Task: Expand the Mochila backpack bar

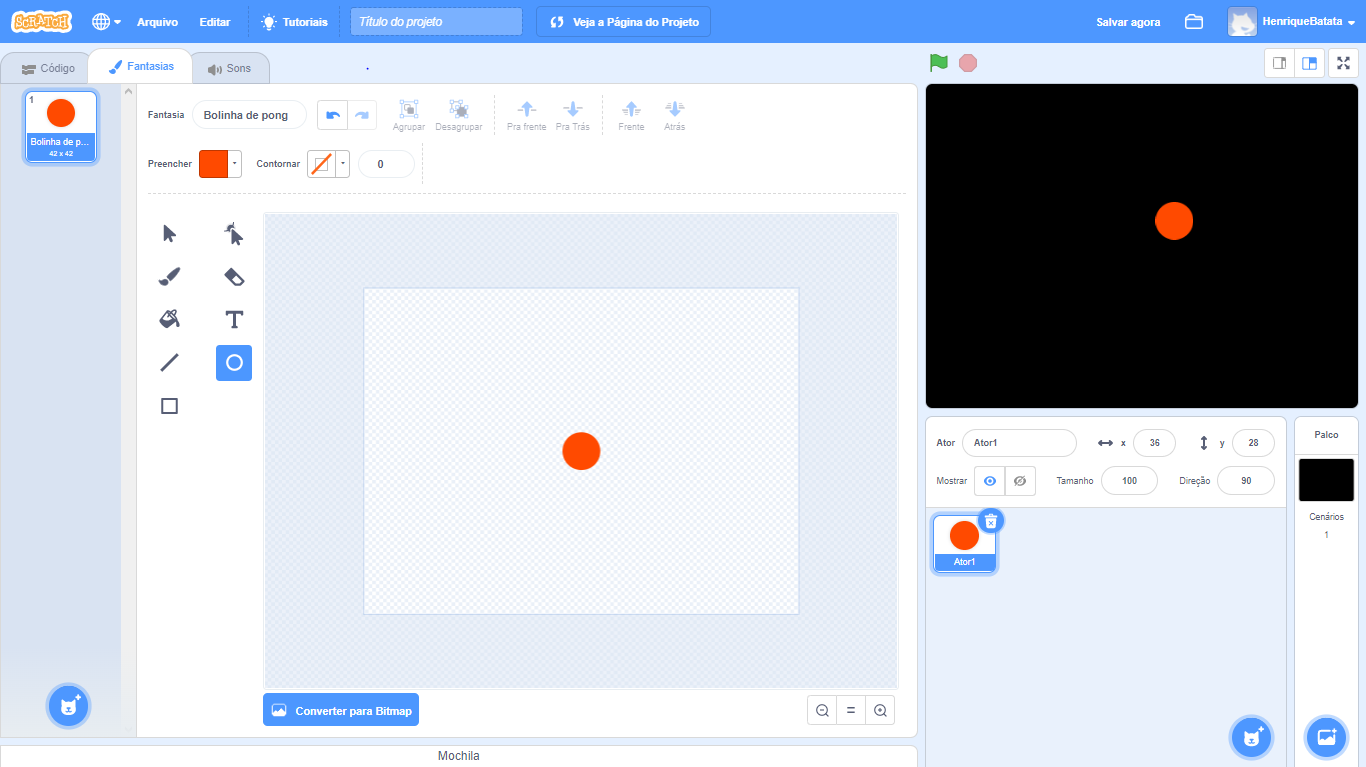Action: pyautogui.click(x=459, y=756)
